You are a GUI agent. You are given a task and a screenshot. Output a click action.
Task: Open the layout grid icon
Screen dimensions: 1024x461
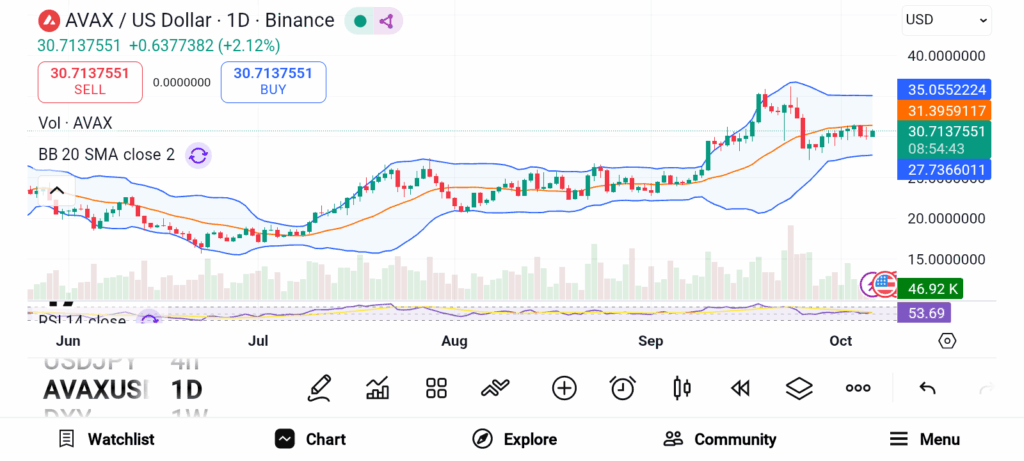436,387
